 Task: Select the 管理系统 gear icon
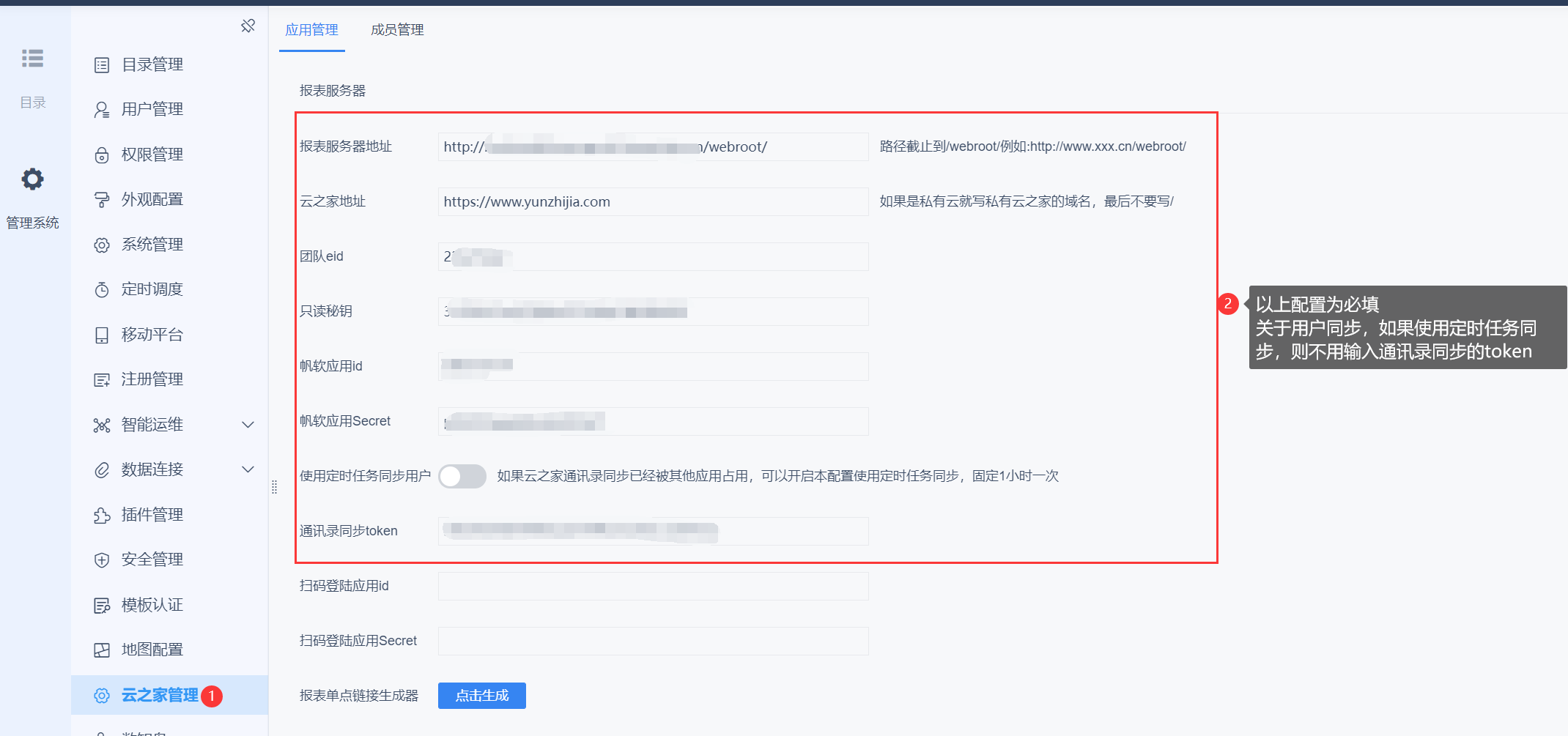pyautogui.click(x=32, y=179)
